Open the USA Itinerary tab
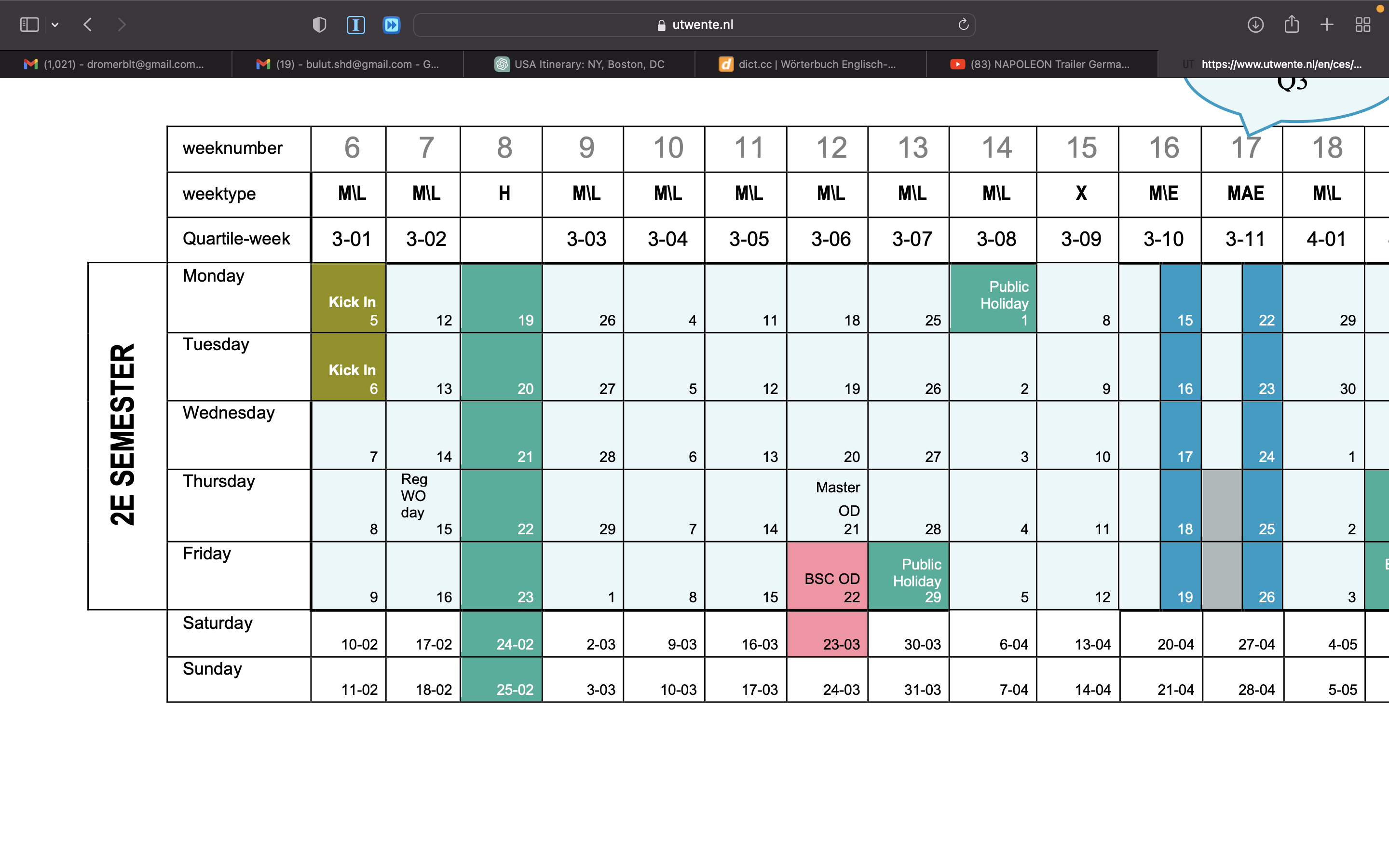This screenshot has height=868, width=1389. click(580, 64)
